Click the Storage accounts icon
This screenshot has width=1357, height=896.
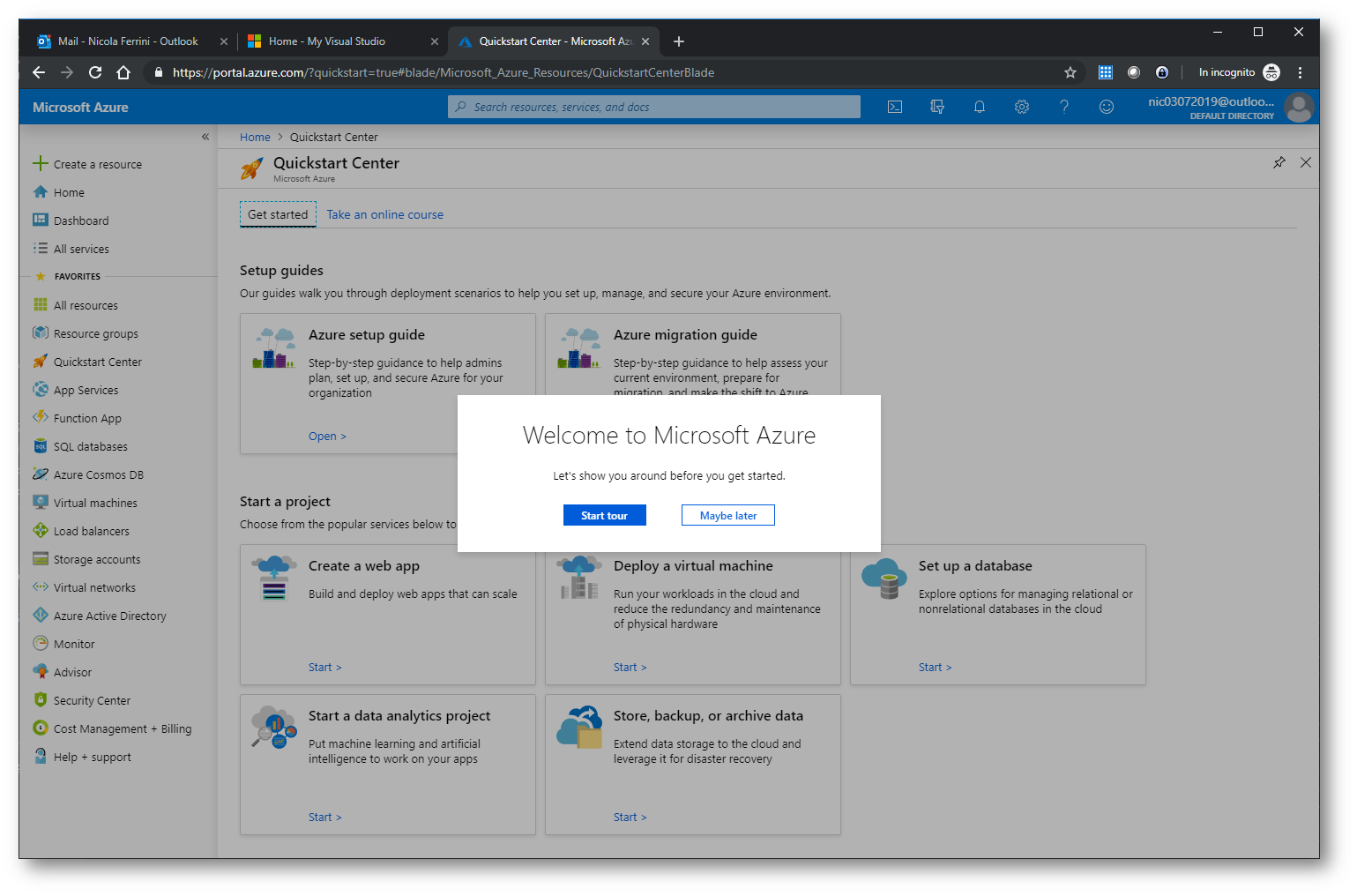pos(41,558)
